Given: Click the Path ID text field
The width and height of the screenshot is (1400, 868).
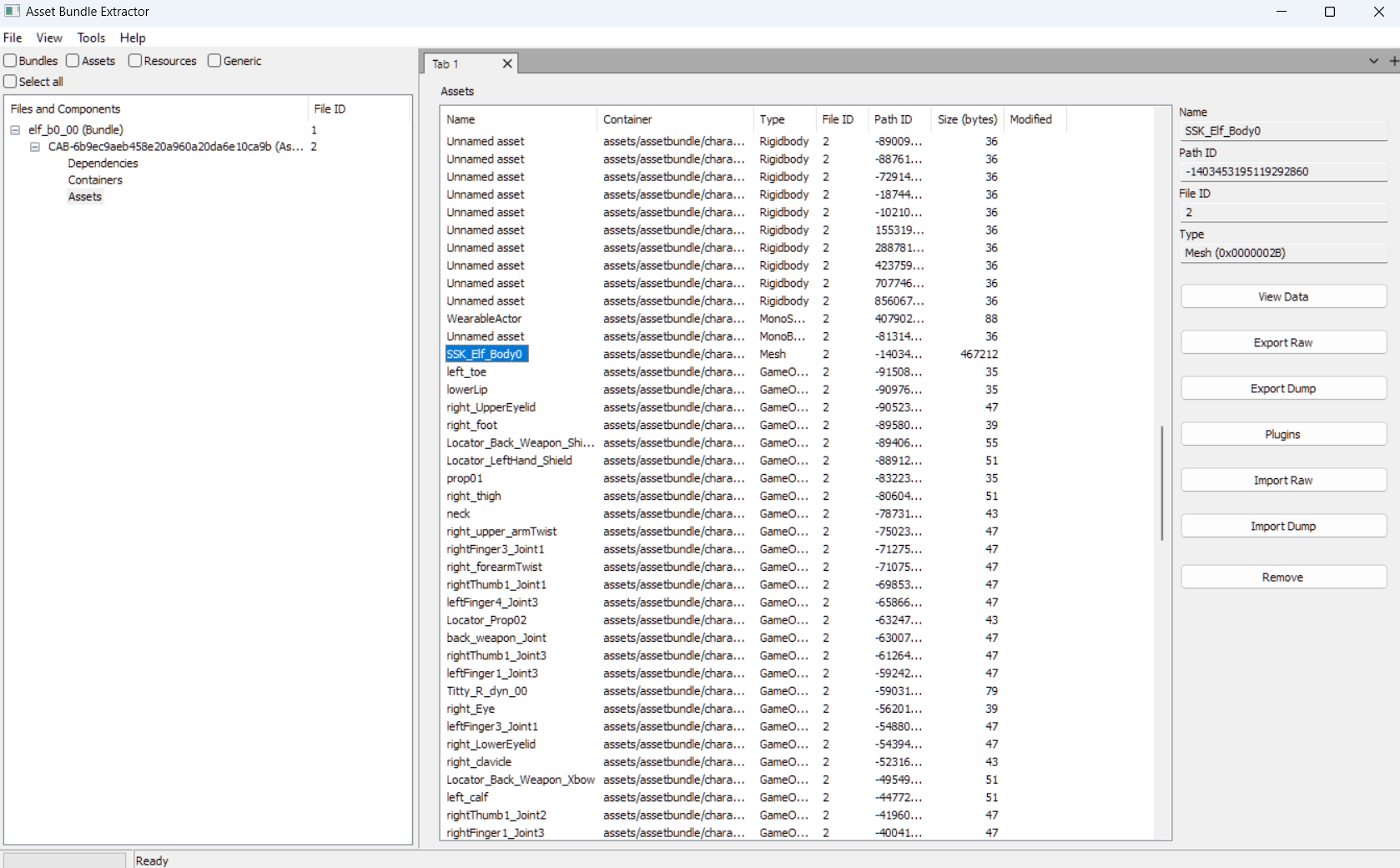Looking at the screenshot, I should point(1282,172).
